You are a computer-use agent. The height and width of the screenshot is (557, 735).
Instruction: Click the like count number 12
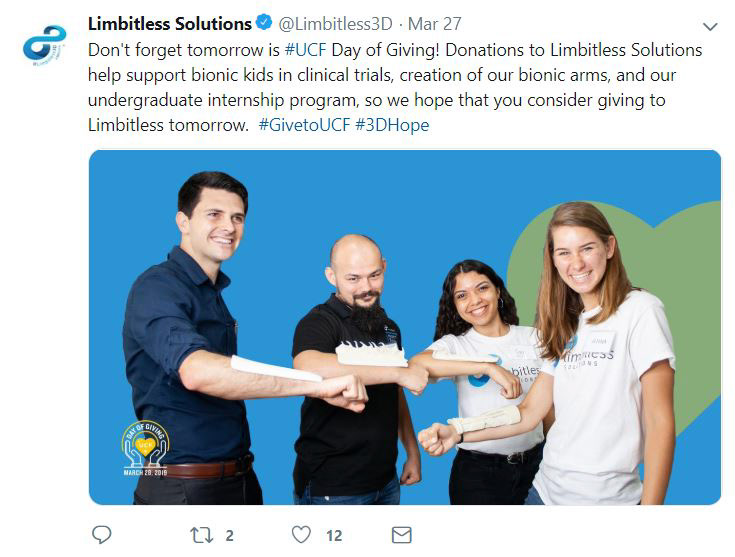pyautogui.click(x=334, y=535)
